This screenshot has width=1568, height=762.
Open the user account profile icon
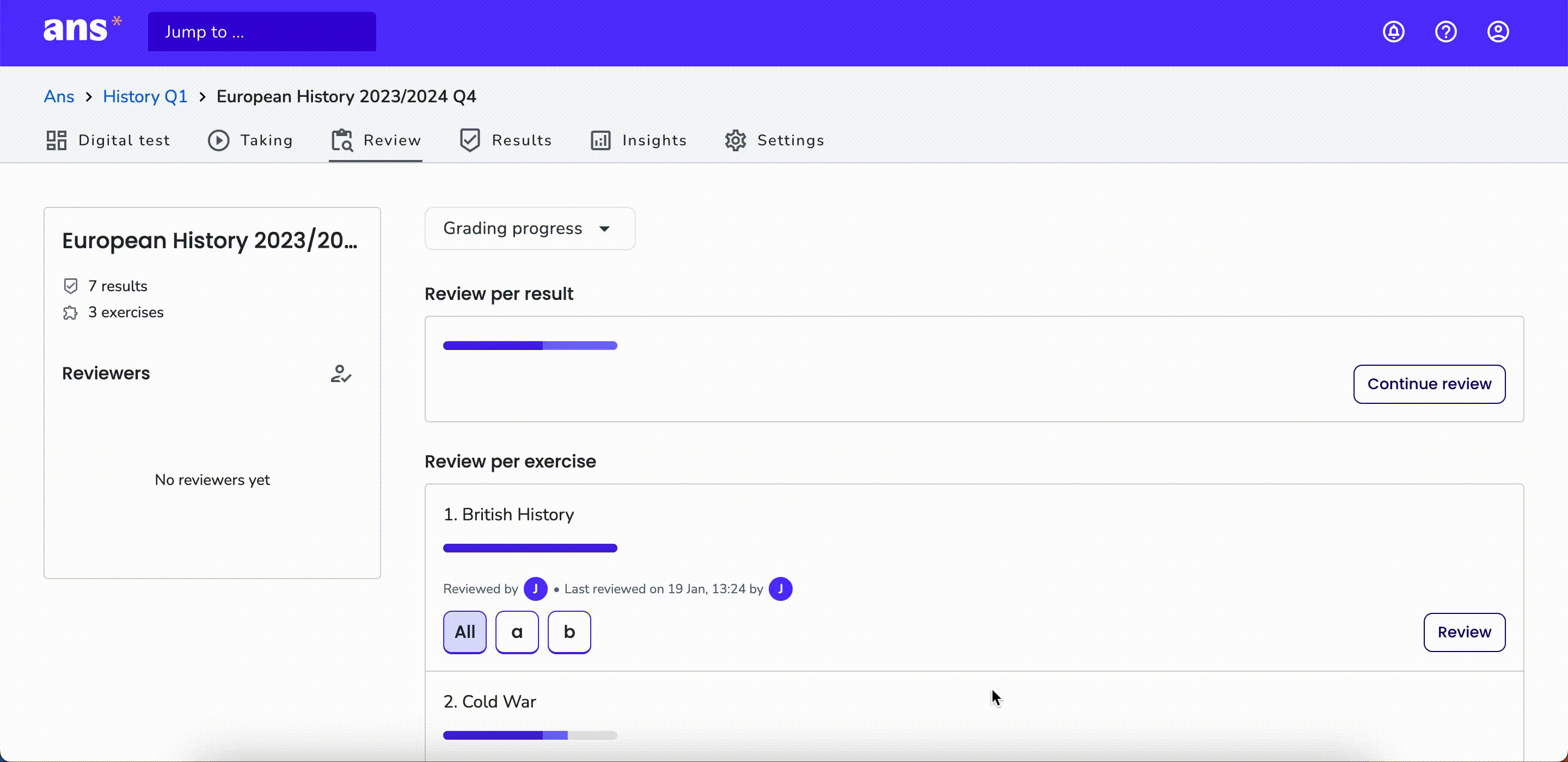(x=1498, y=32)
